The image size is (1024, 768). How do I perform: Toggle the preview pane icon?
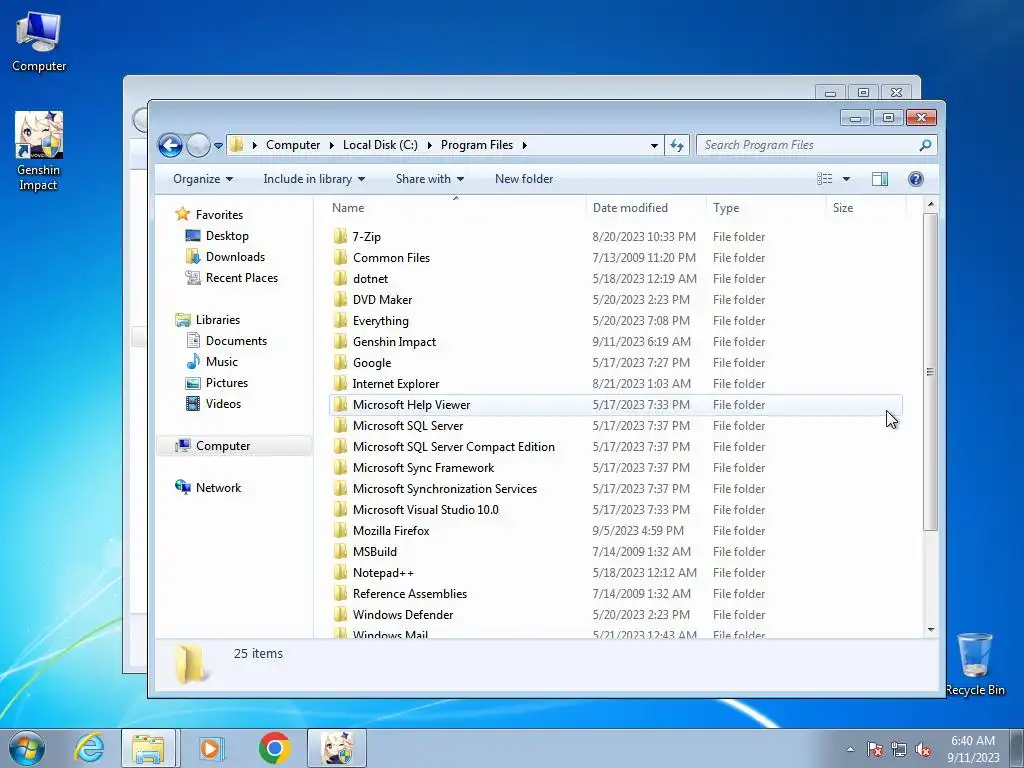(x=880, y=179)
